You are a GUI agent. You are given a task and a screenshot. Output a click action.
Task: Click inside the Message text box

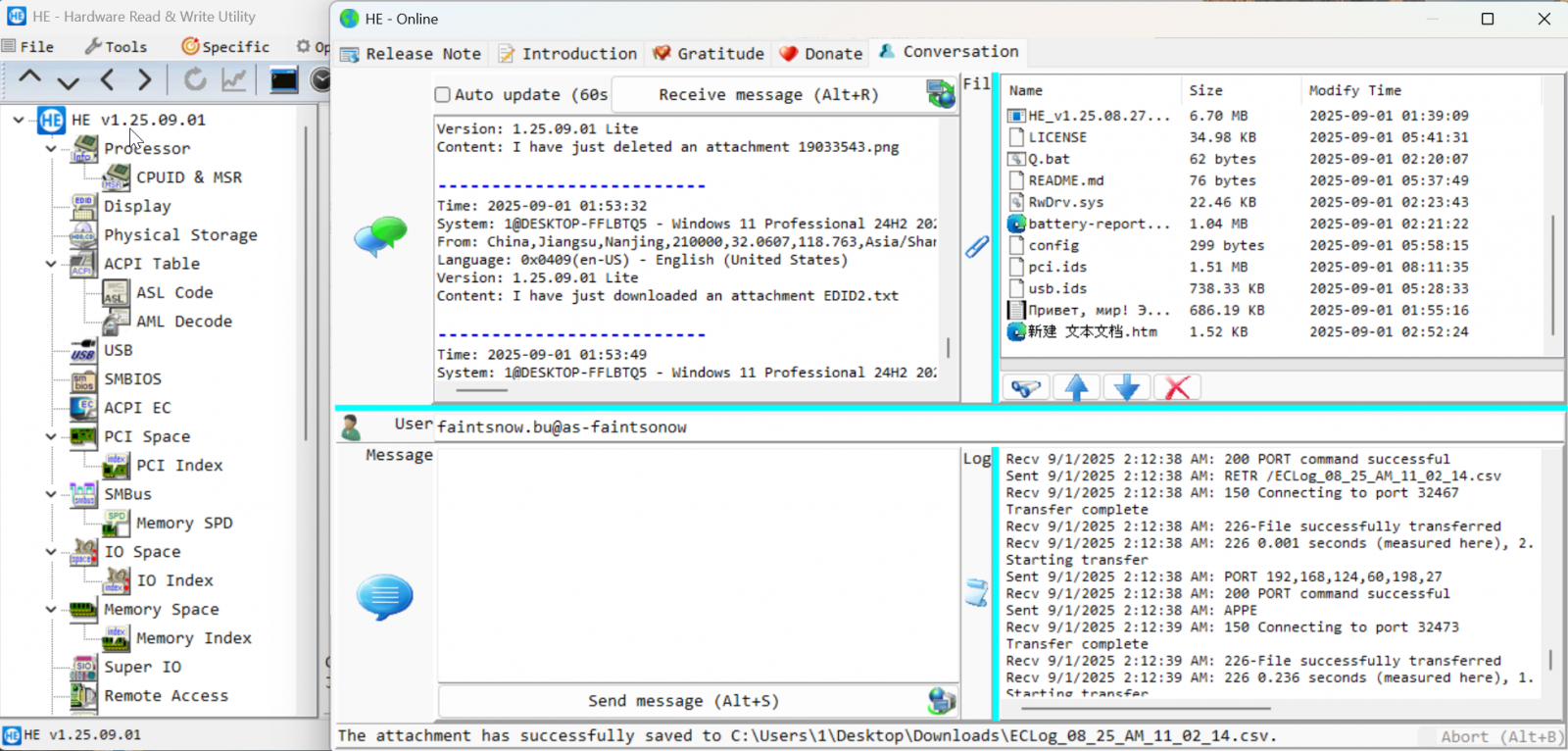[x=697, y=566]
